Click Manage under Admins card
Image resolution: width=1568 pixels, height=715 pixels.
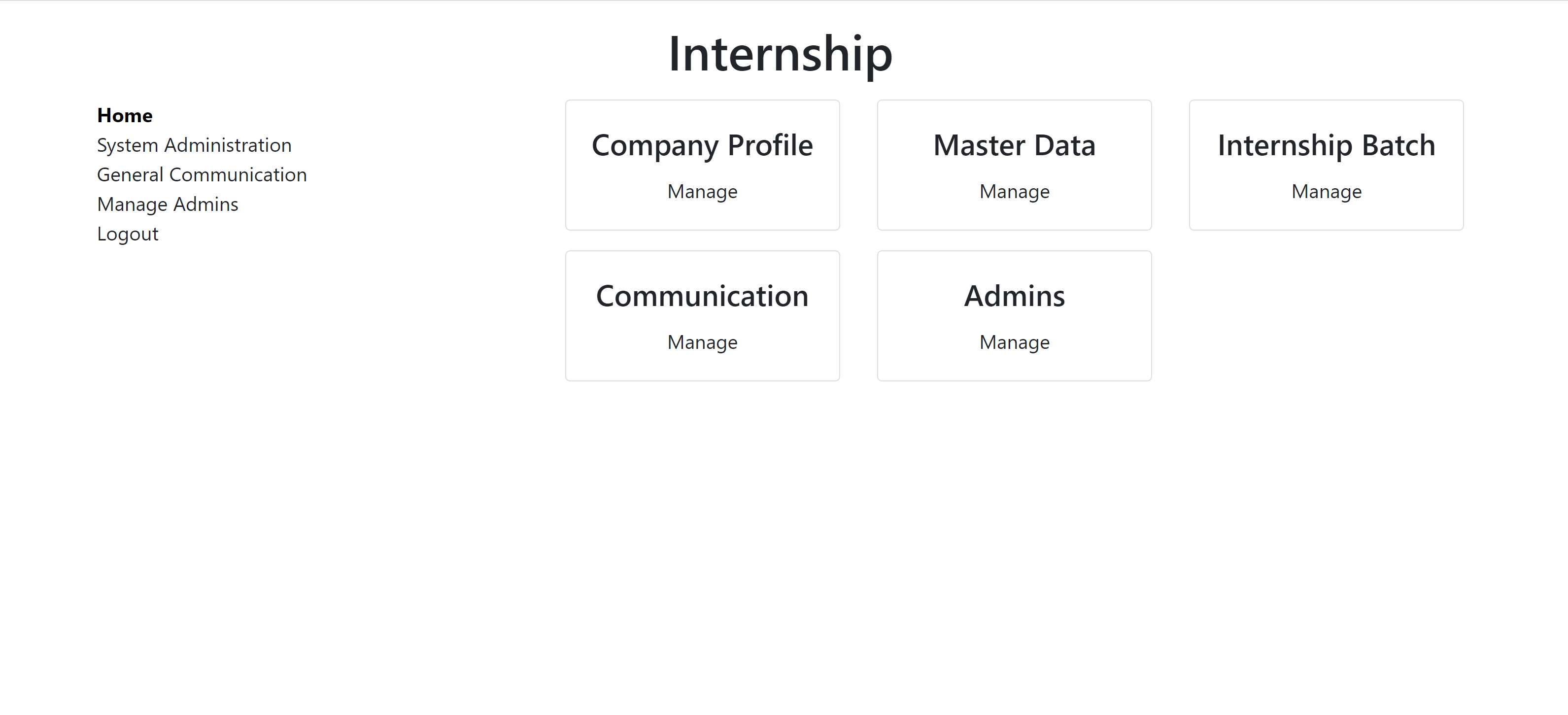click(x=1014, y=342)
